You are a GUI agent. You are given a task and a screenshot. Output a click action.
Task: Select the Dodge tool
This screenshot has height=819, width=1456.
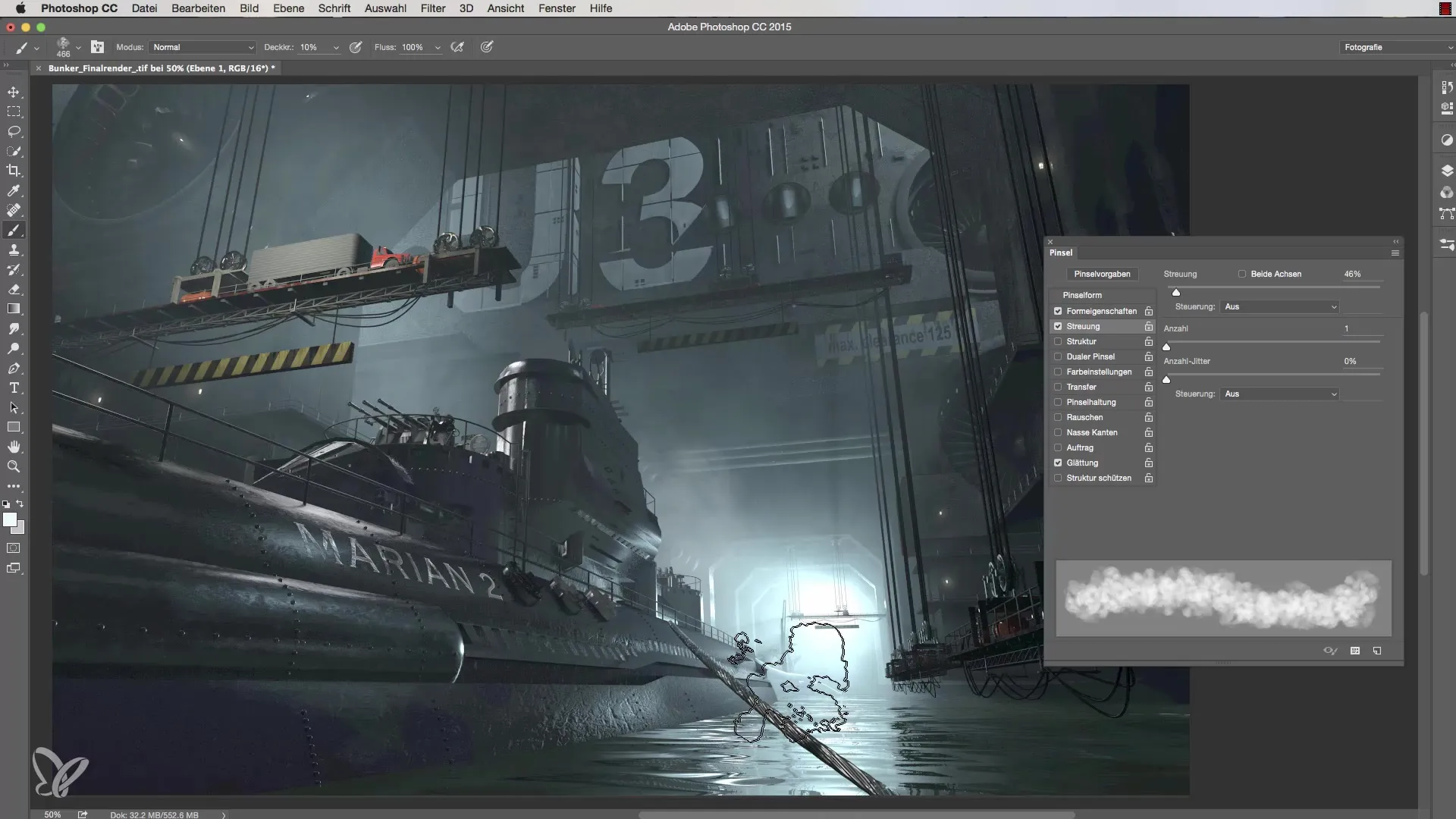[x=14, y=349]
